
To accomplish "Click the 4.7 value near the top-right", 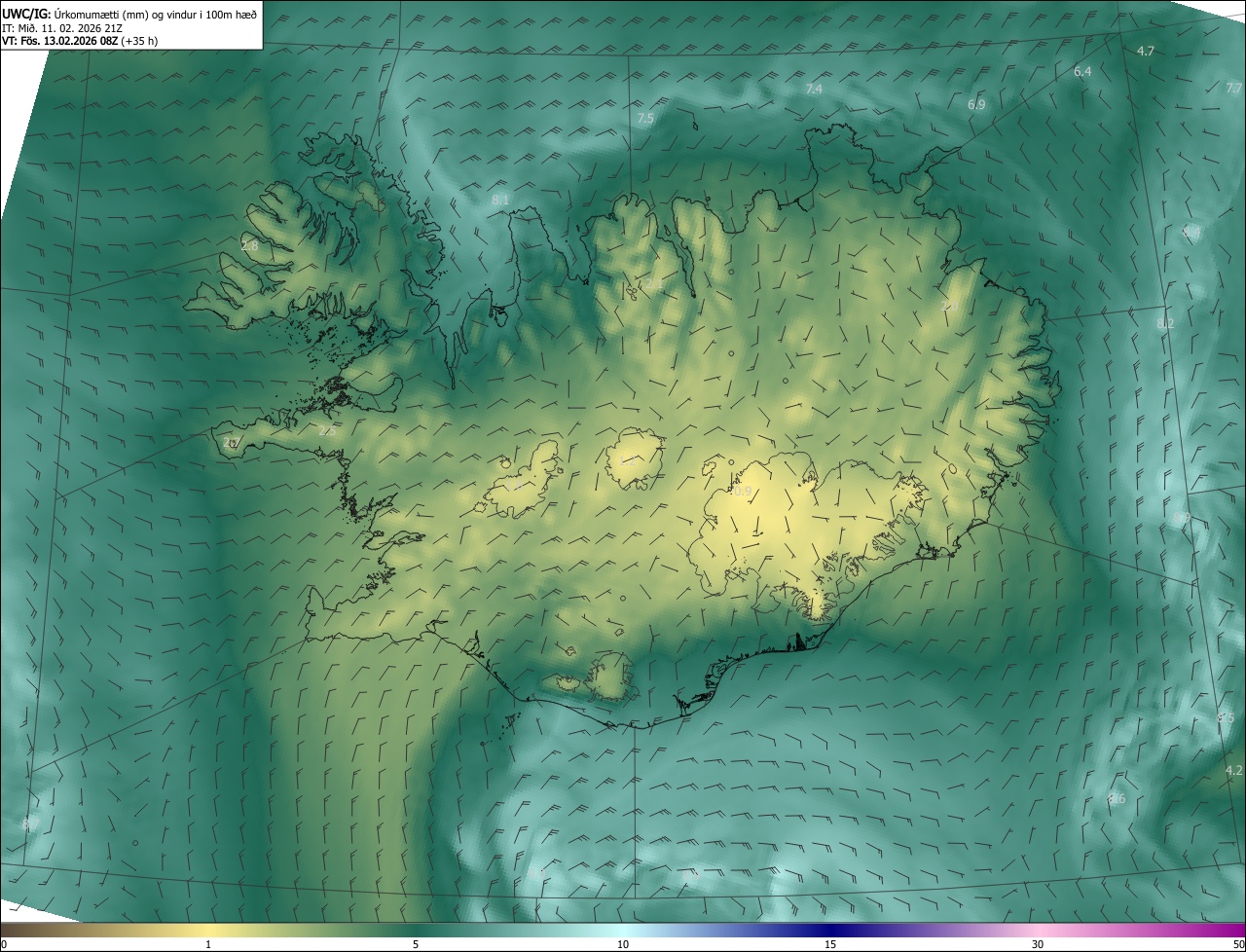I will (x=1145, y=51).
